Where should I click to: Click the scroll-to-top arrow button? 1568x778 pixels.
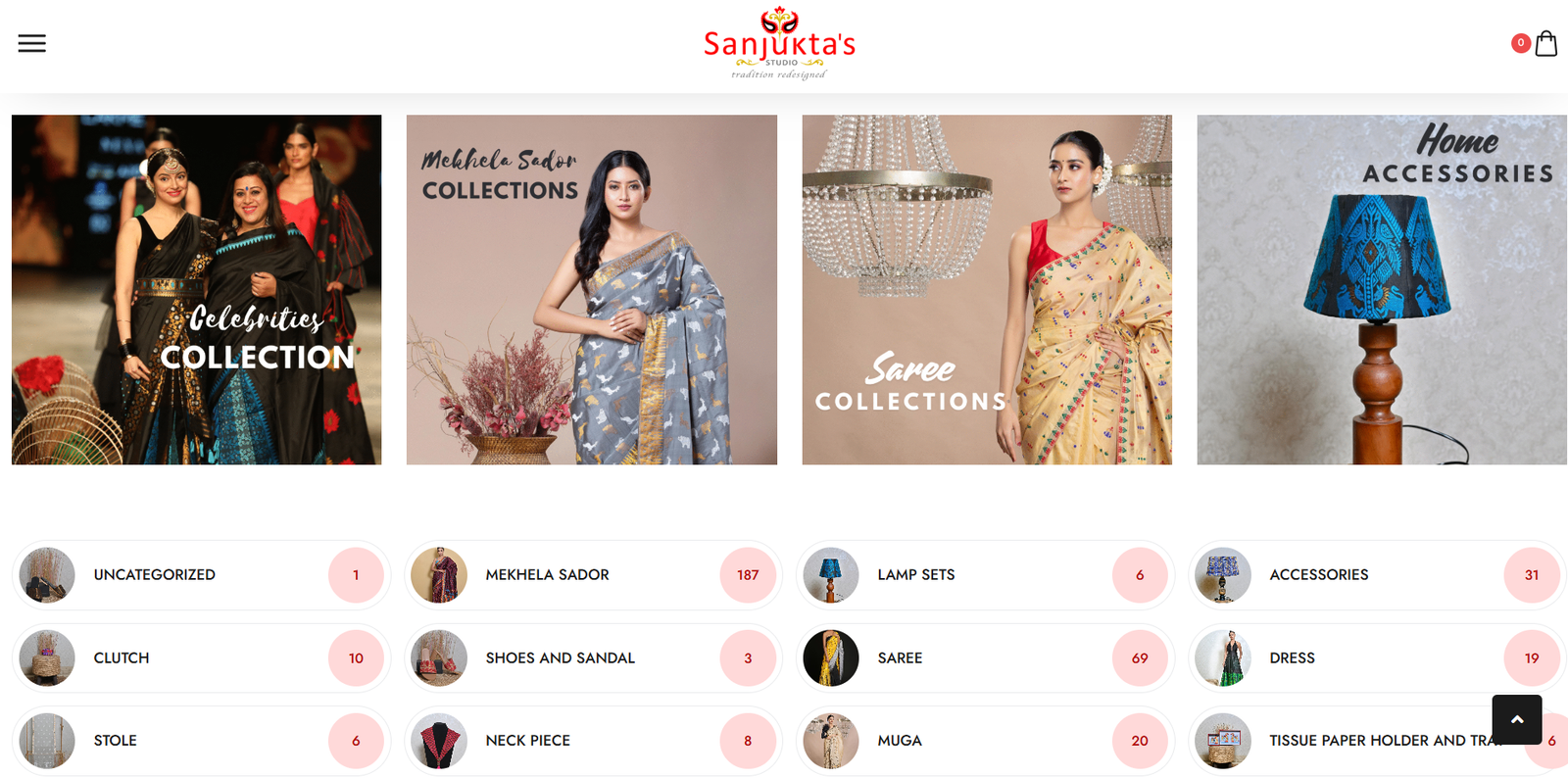tap(1516, 719)
